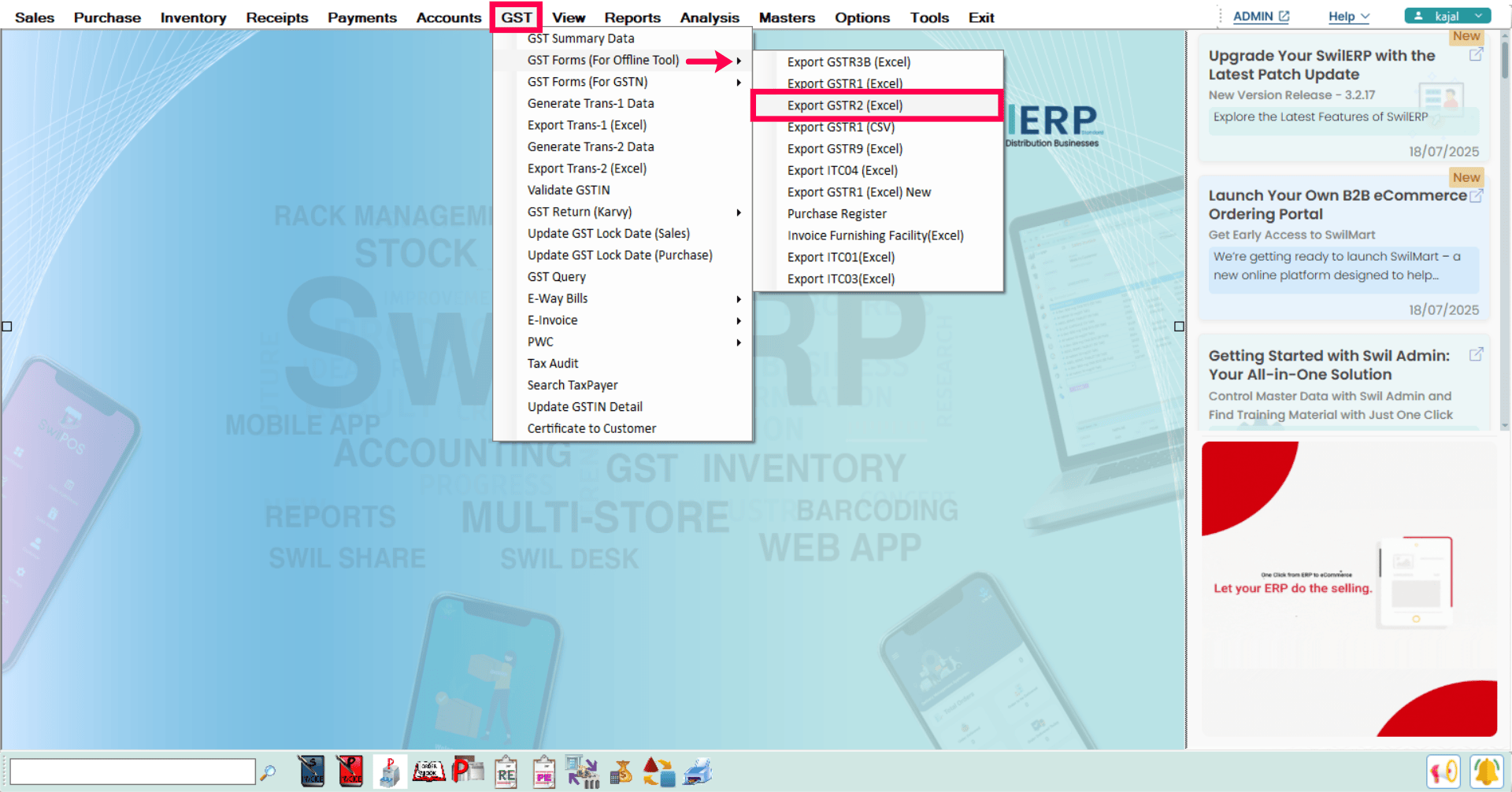The width and height of the screenshot is (1512, 792).
Task: Select Update GST Lock Date (Sales)
Action: tap(622, 233)
